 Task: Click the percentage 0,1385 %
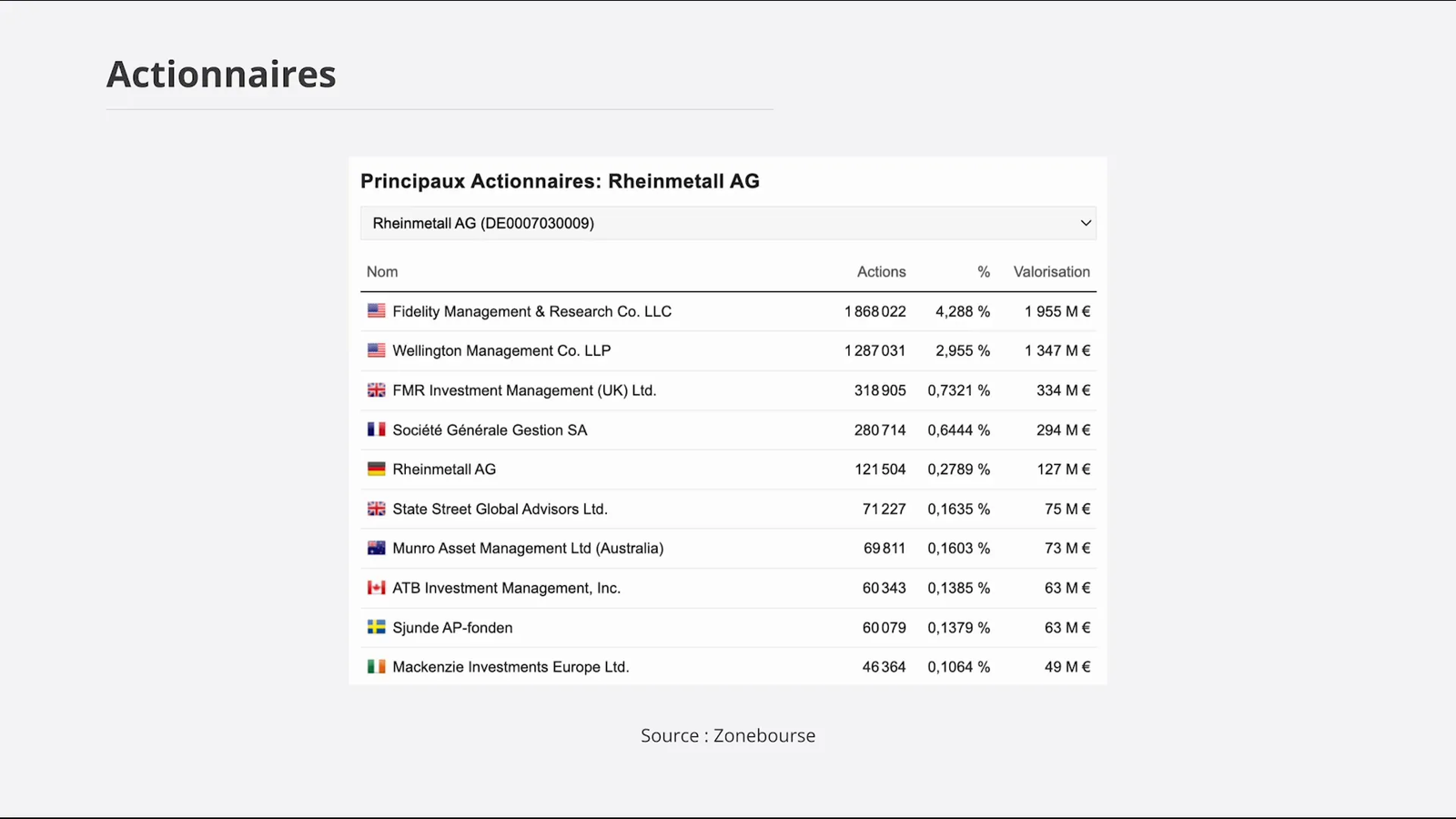pyautogui.click(x=959, y=588)
